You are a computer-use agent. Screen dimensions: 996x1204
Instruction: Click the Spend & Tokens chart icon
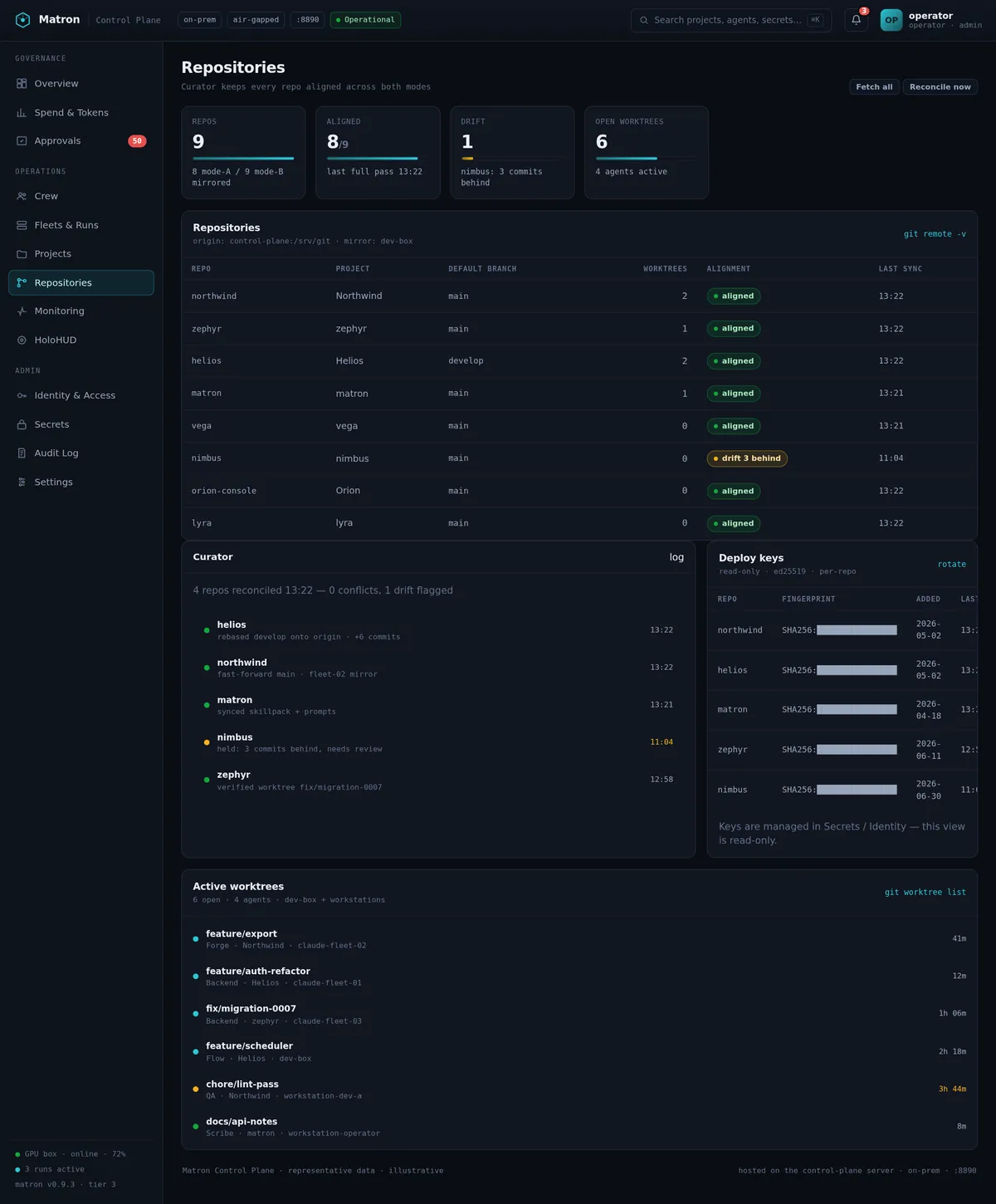click(x=22, y=113)
